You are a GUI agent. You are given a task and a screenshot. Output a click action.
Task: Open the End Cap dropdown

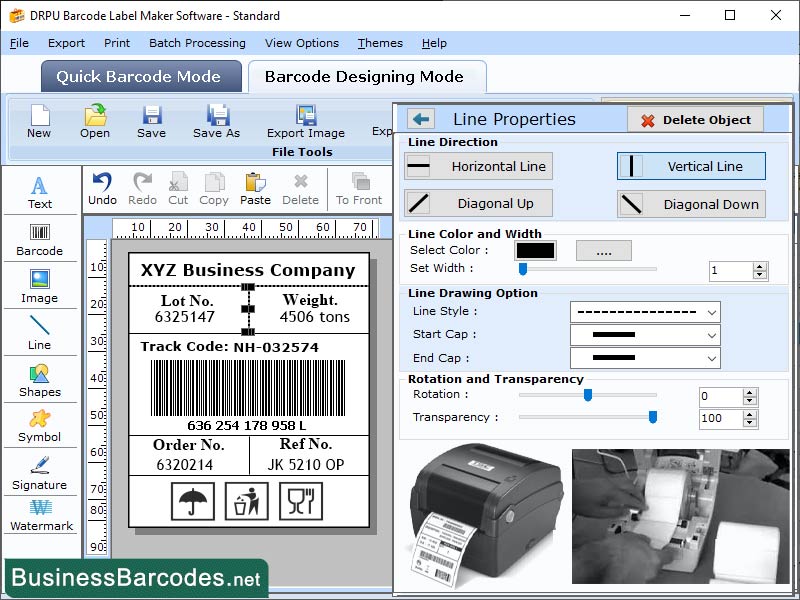(x=645, y=357)
